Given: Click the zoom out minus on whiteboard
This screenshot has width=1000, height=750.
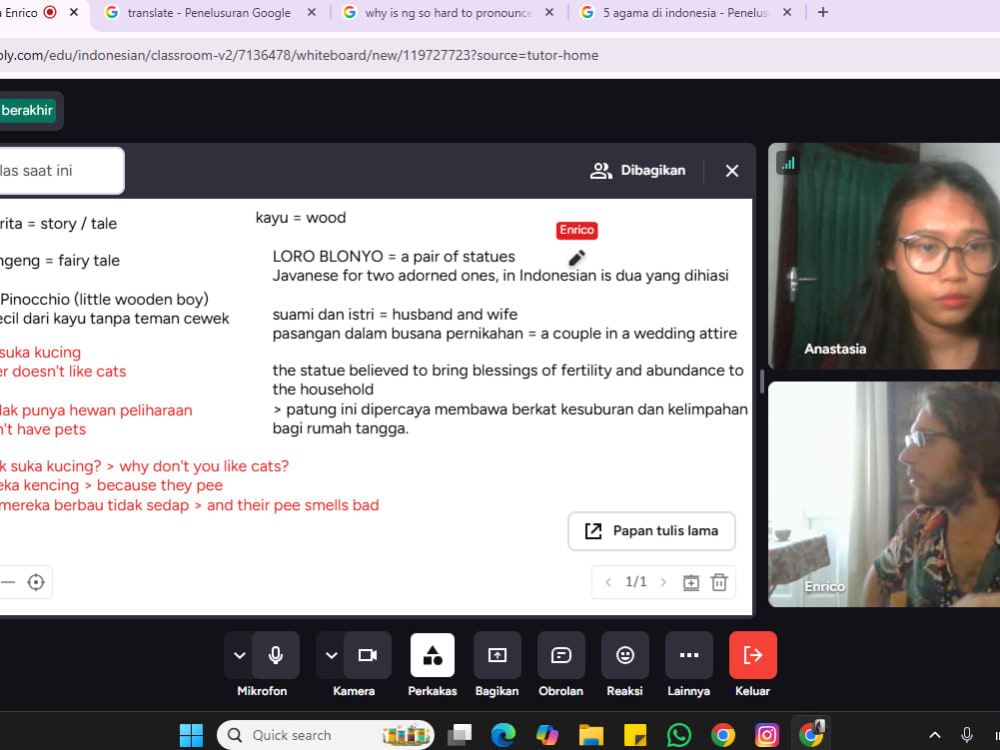Looking at the screenshot, I should (8, 582).
